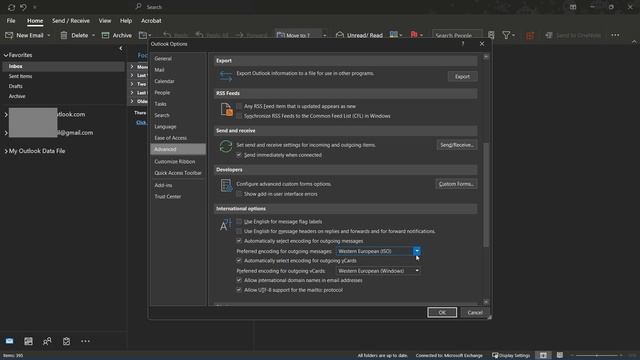Open navigation bar more options dots
The image size is (640, 360).
click(85, 341)
